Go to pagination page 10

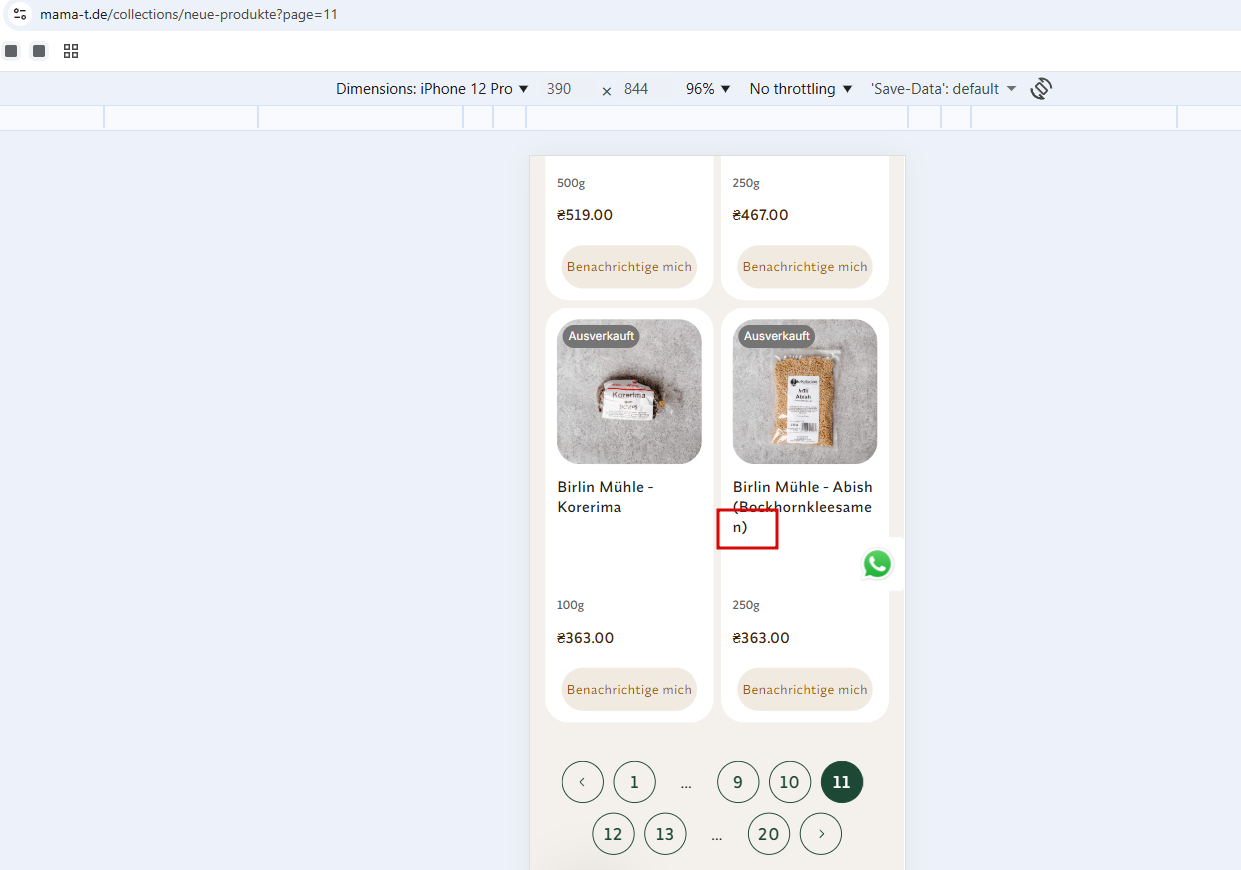(x=790, y=782)
